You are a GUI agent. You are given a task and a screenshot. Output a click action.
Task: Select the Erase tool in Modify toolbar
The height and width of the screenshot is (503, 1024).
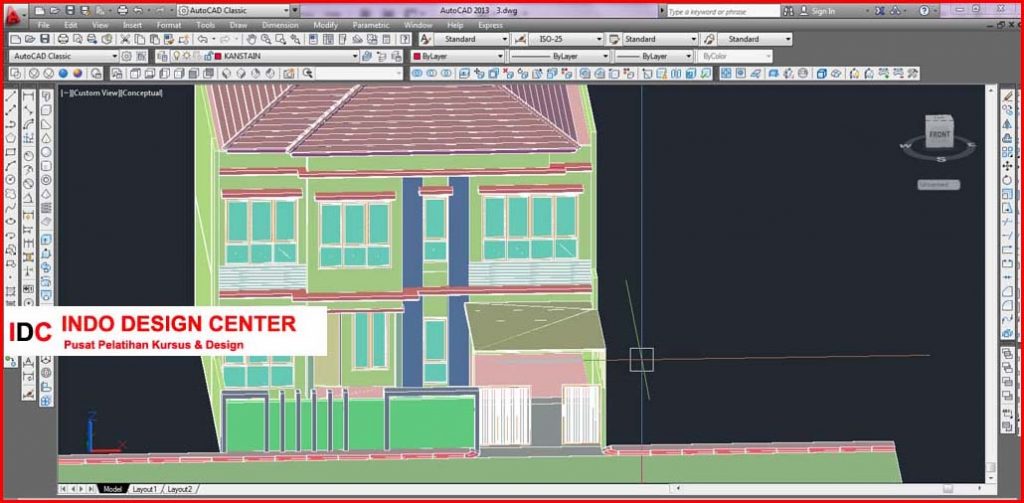click(1008, 97)
